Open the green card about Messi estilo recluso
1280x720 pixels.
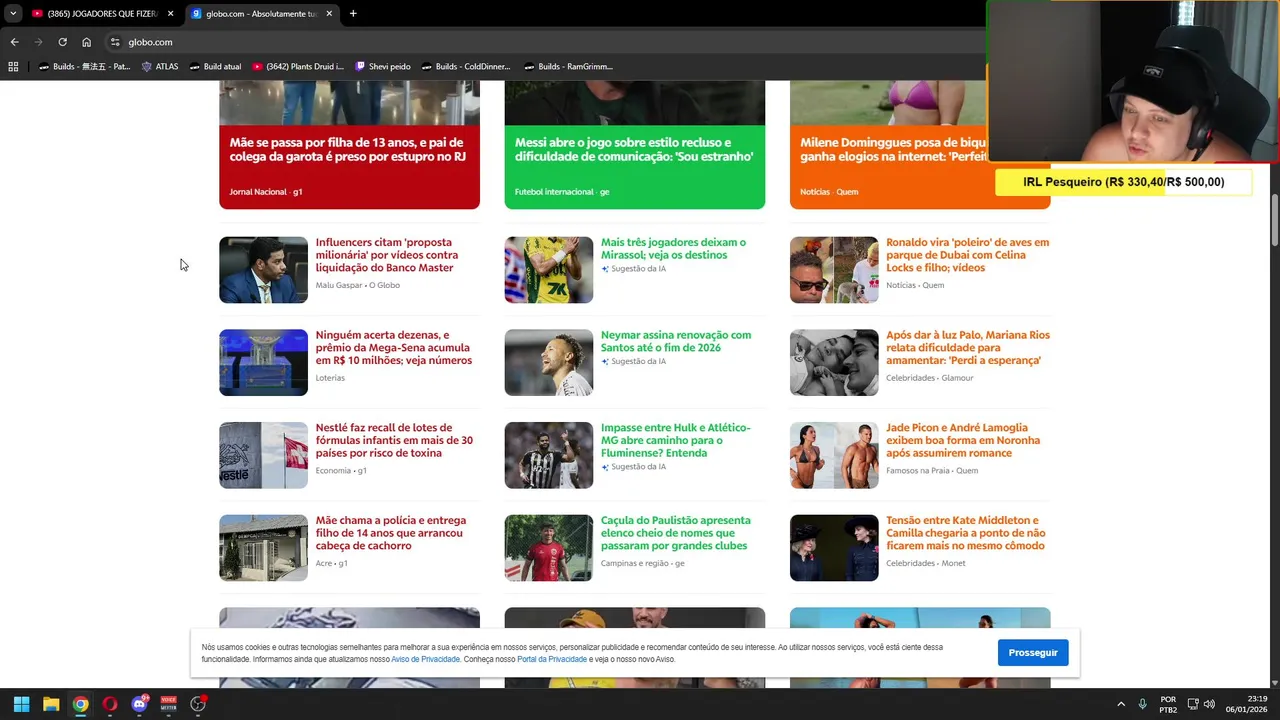pyautogui.click(x=634, y=145)
